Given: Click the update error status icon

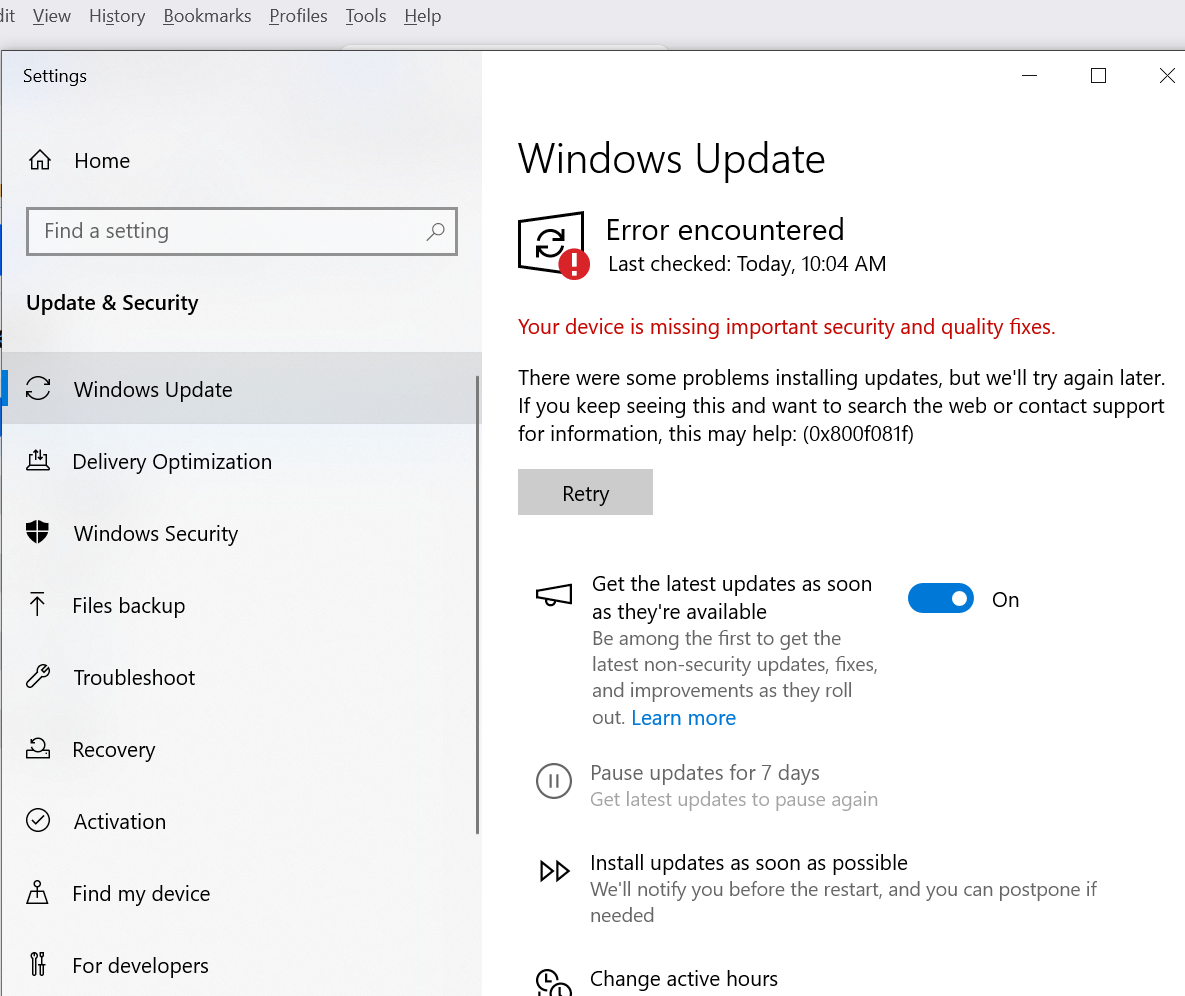Looking at the screenshot, I should tap(554, 245).
